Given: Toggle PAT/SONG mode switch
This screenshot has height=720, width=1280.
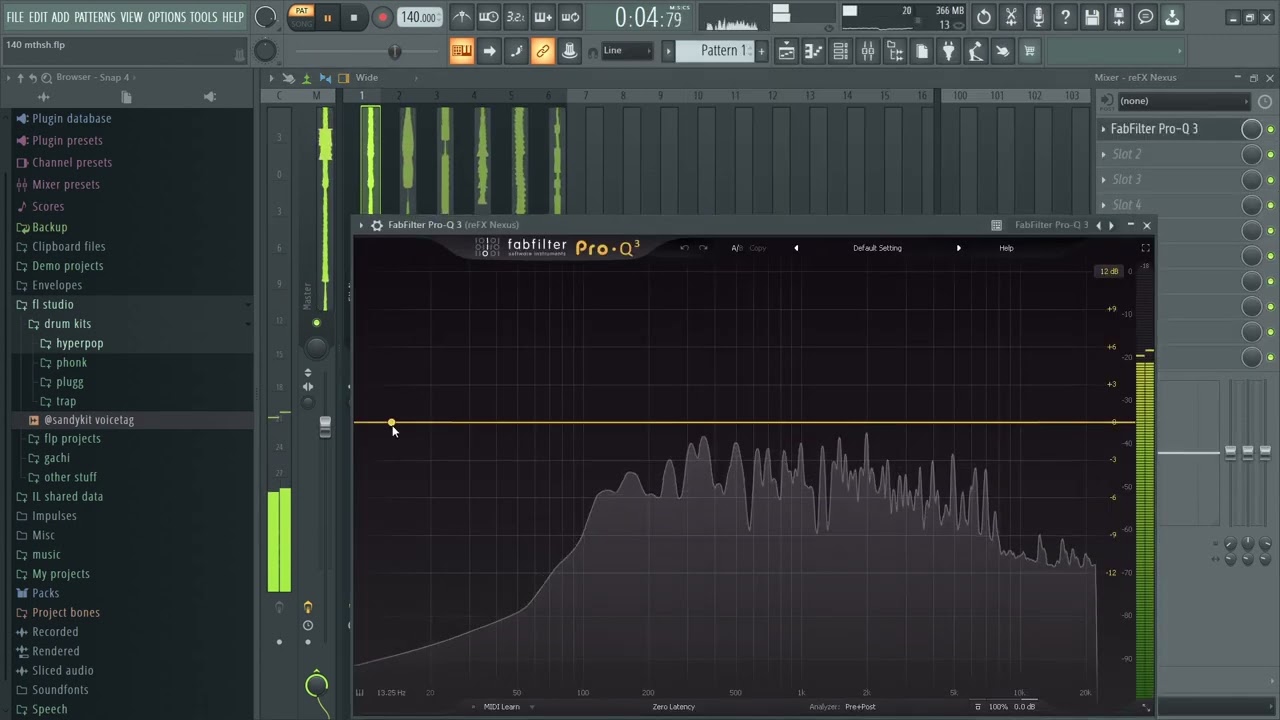Looking at the screenshot, I should 301,17.
